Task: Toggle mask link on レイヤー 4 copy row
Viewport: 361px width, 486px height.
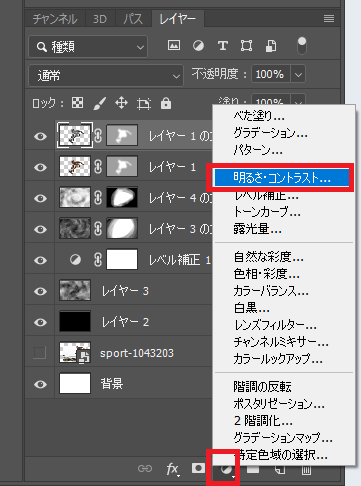Action: click(x=98, y=198)
